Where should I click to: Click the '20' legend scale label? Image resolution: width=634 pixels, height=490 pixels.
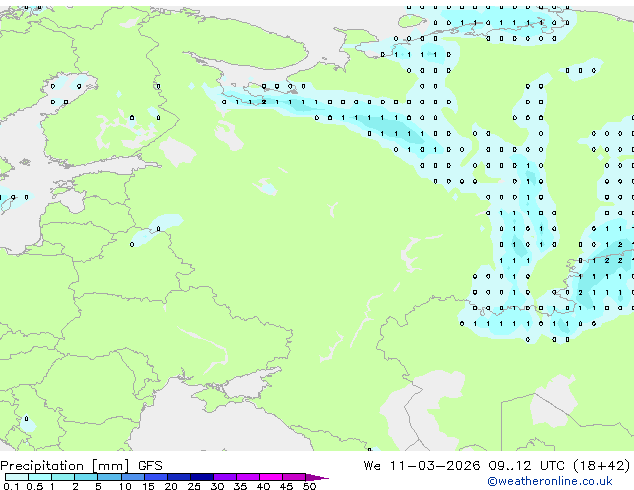(171, 486)
